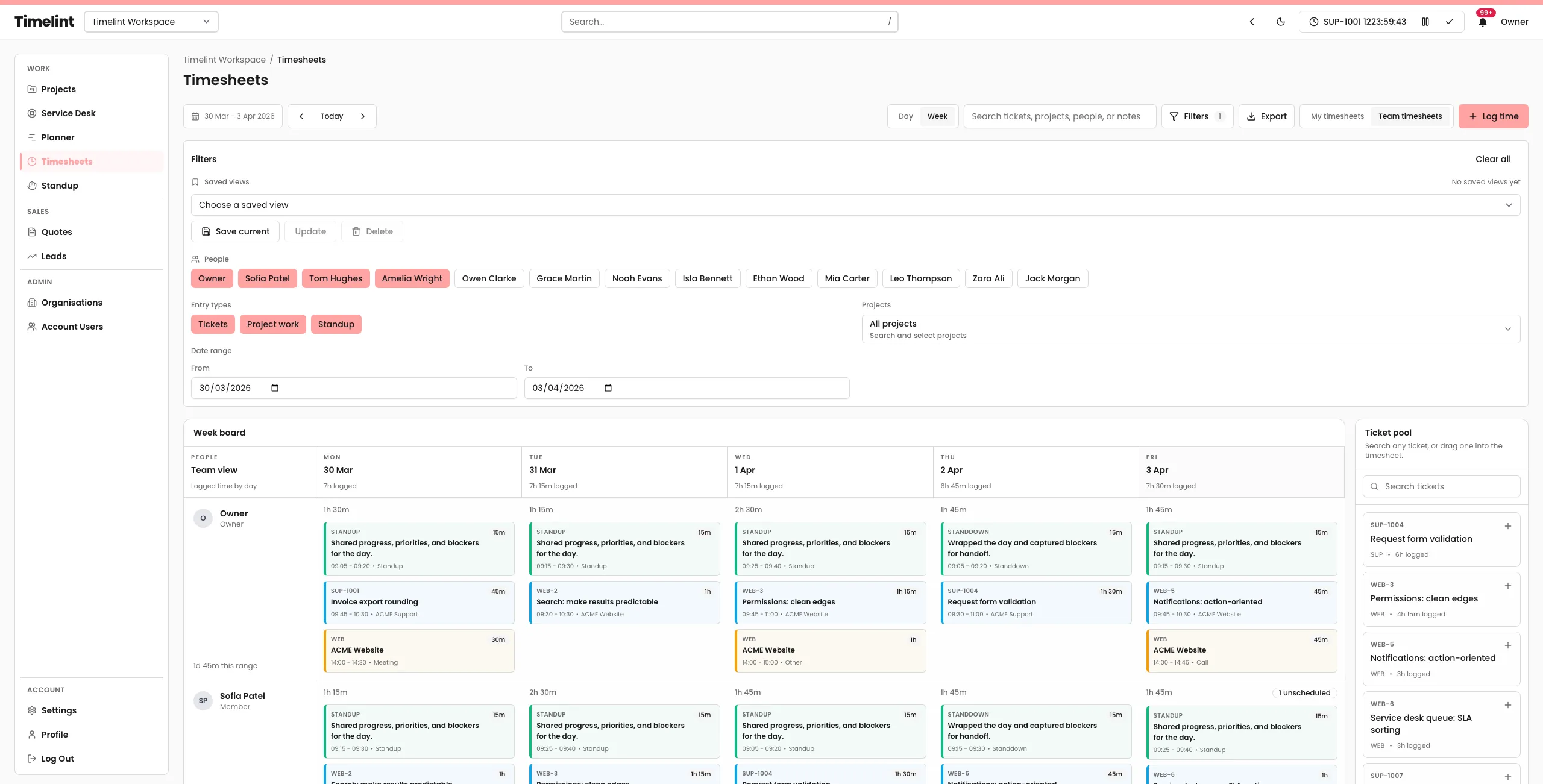Open Service Desk in the sidebar
The image size is (1543, 784).
click(92, 113)
